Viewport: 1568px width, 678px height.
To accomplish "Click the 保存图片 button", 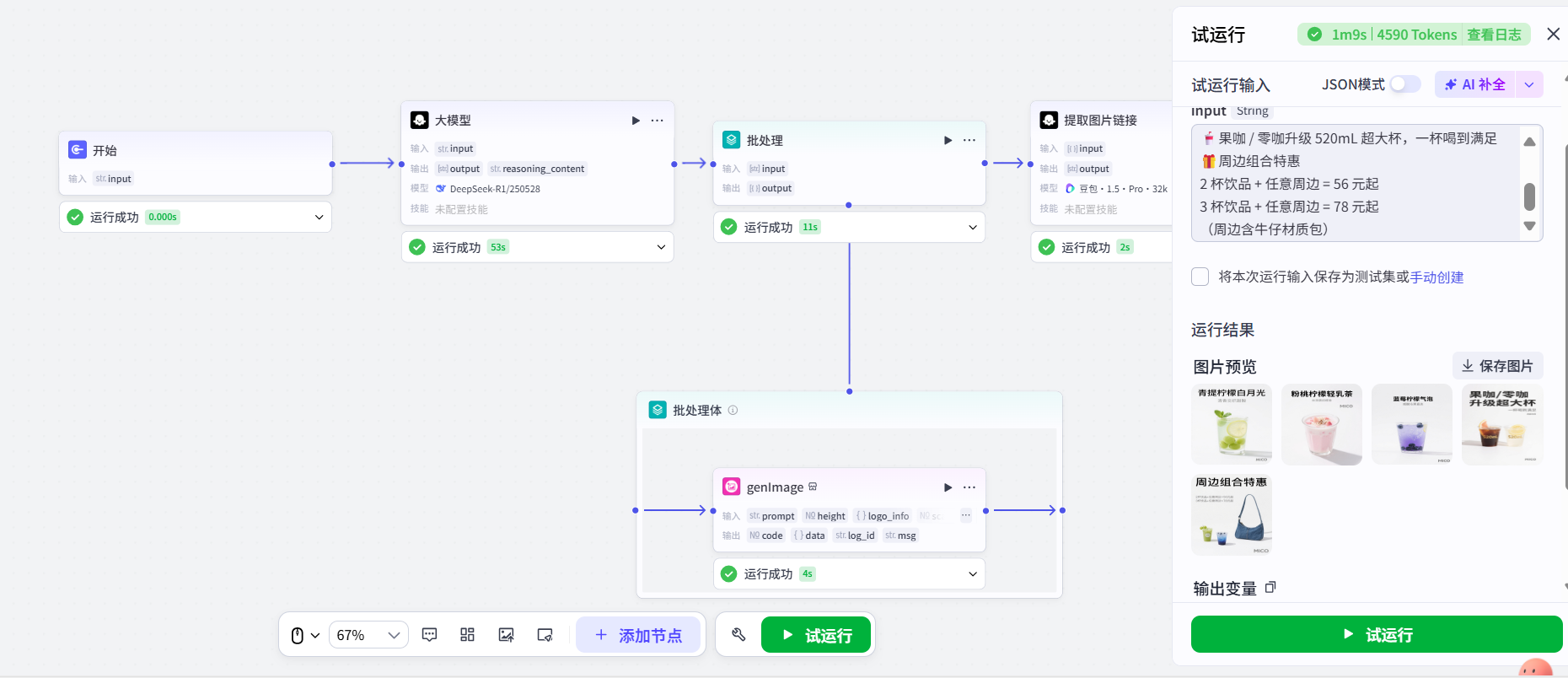I will tap(1497, 366).
